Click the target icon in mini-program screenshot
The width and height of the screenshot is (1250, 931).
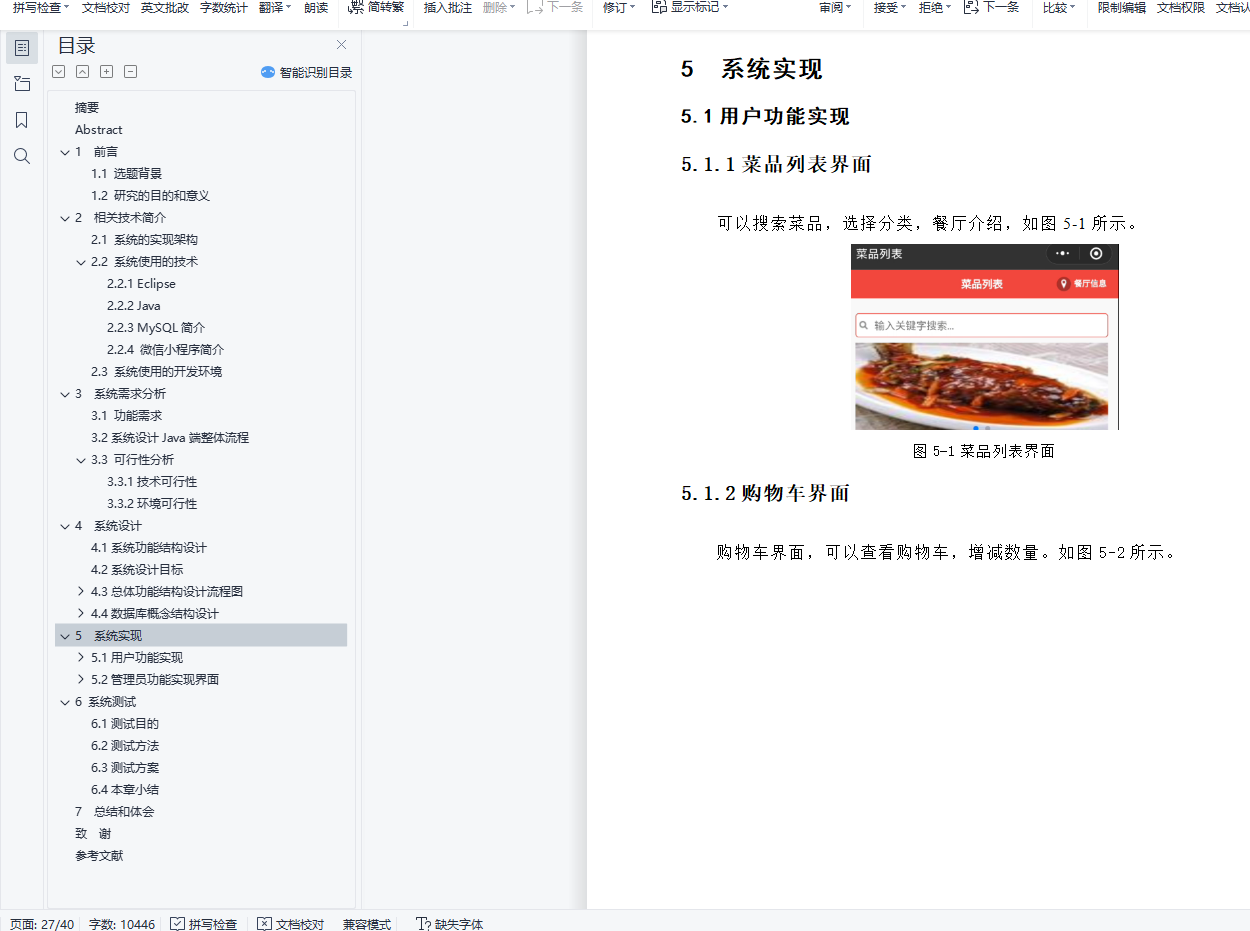click(1097, 254)
